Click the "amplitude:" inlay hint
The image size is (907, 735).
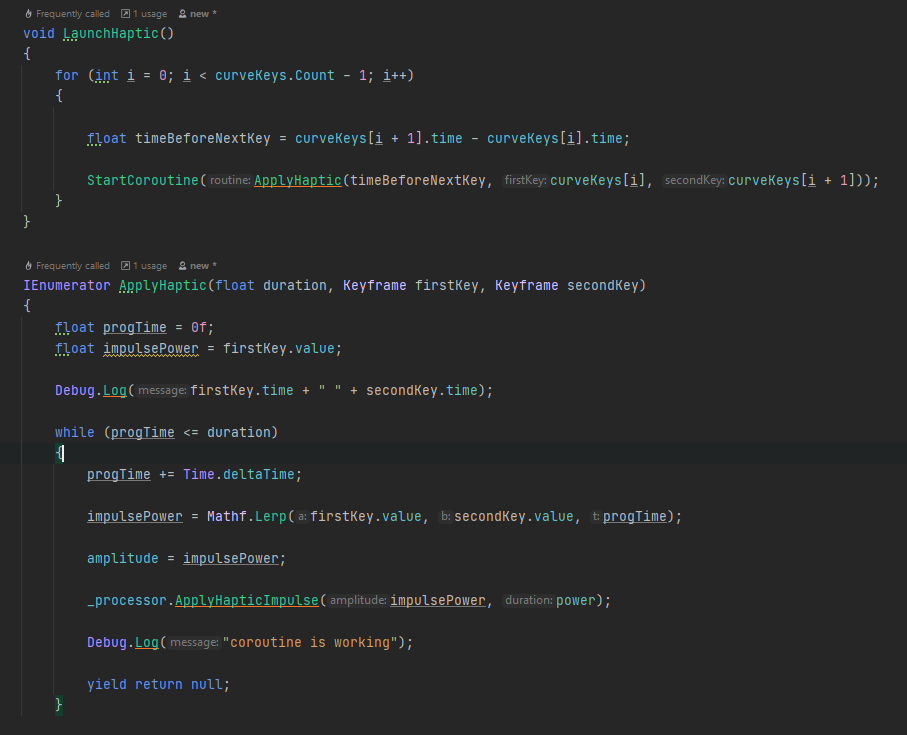tap(358, 601)
